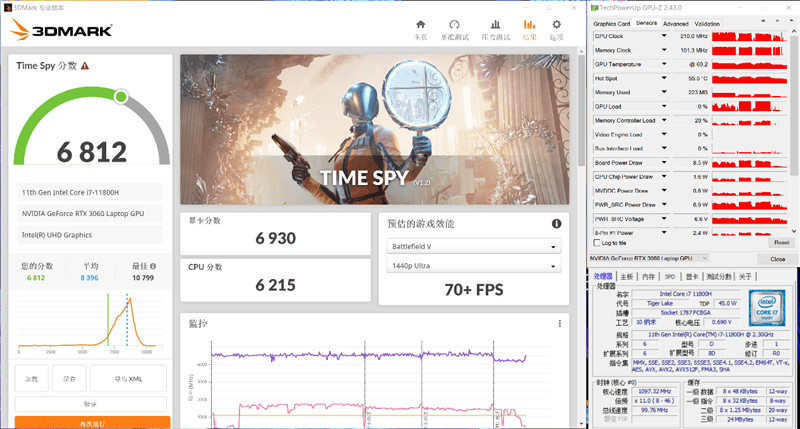The height and width of the screenshot is (429, 800).
Task: Enable the Log to file checkbox
Action: pyautogui.click(x=596, y=243)
